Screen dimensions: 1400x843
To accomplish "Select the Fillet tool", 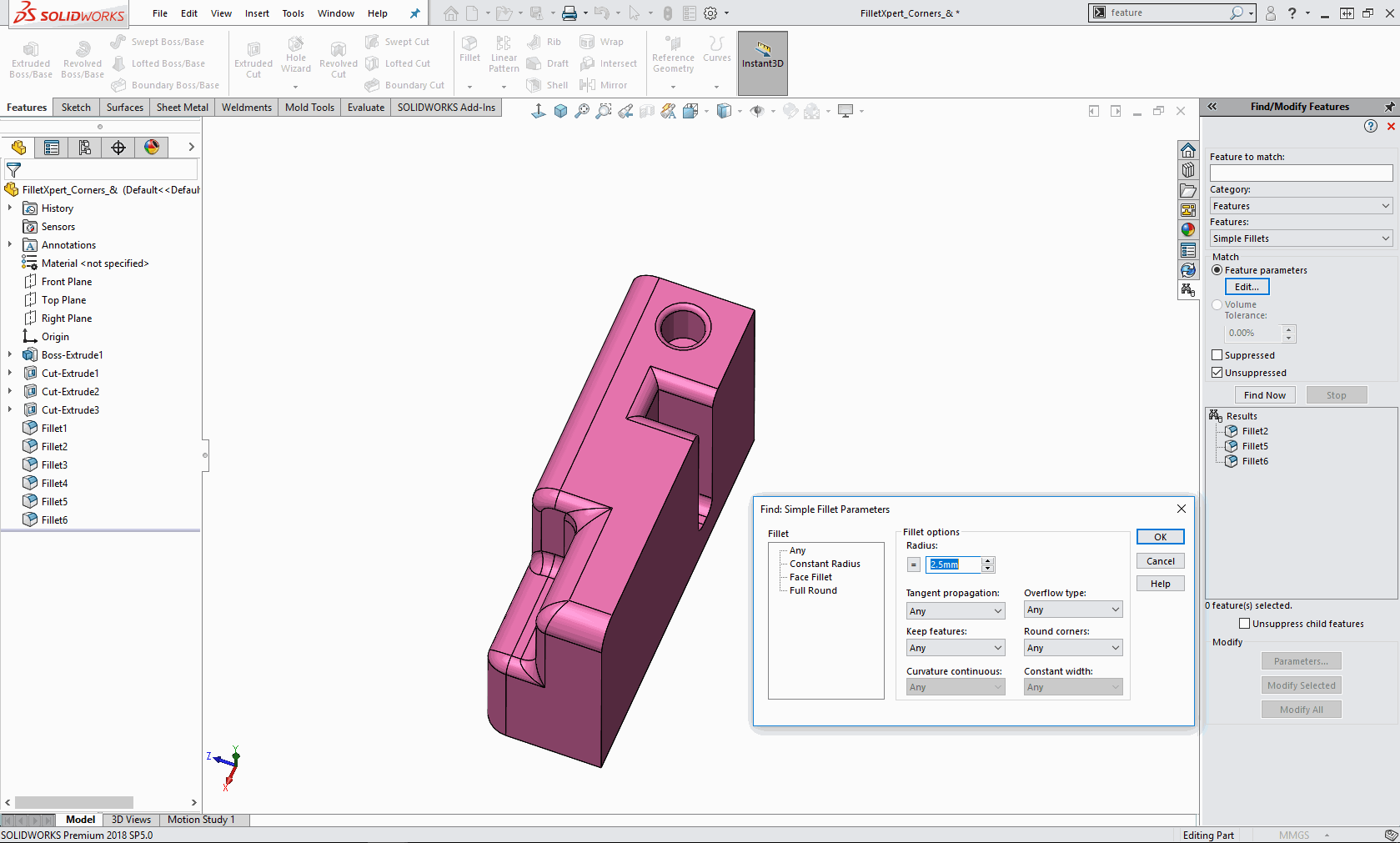I will [x=469, y=52].
